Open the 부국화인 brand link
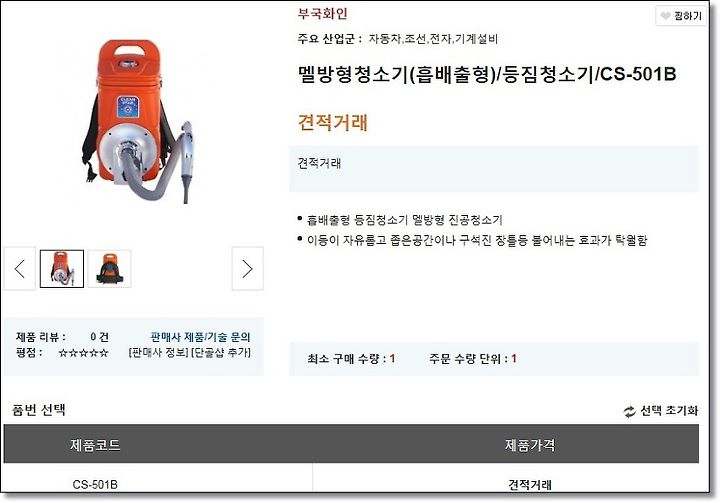The image size is (720, 503). click(322, 13)
